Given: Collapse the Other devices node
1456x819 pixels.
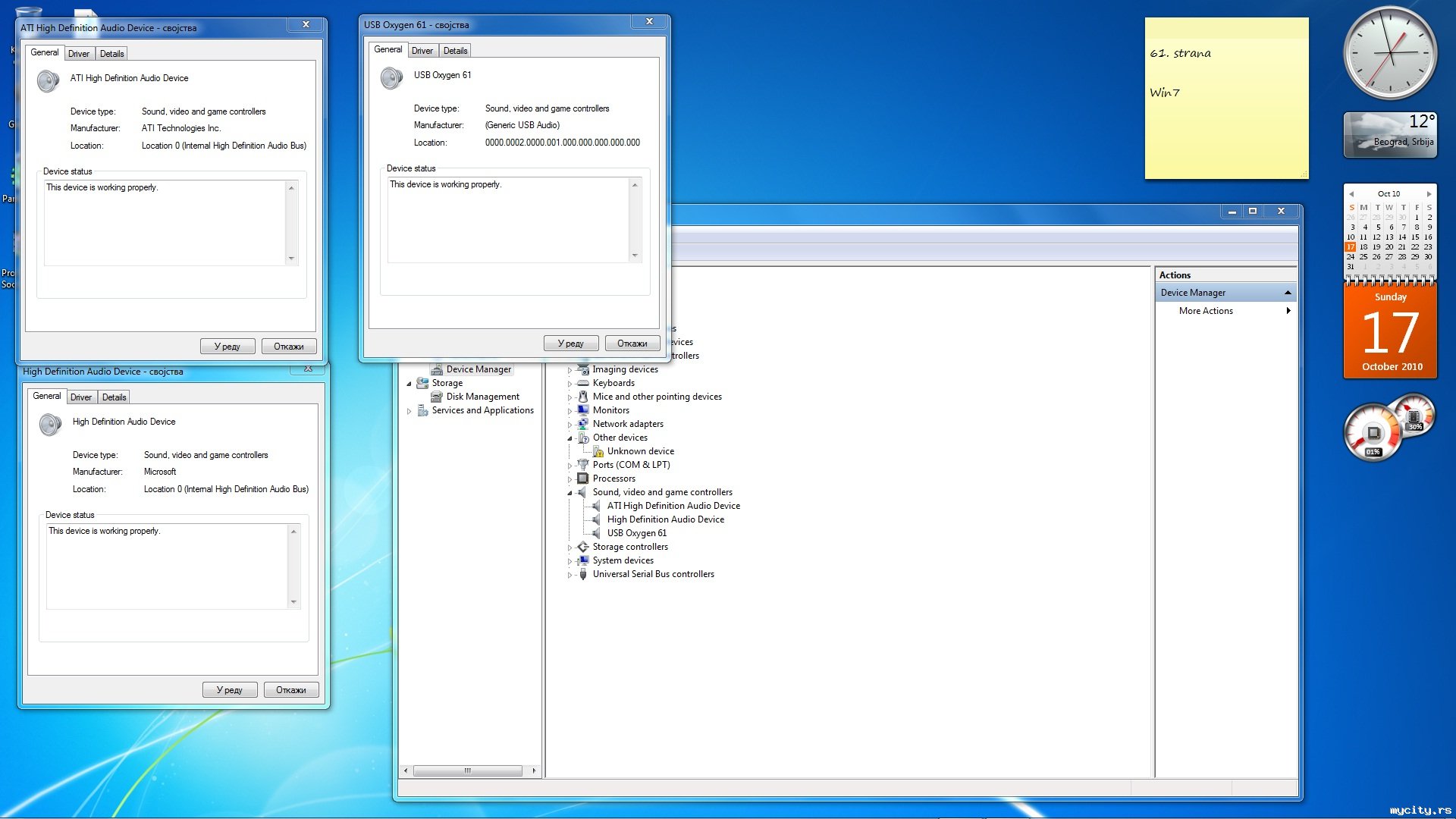Looking at the screenshot, I should pyautogui.click(x=570, y=438).
